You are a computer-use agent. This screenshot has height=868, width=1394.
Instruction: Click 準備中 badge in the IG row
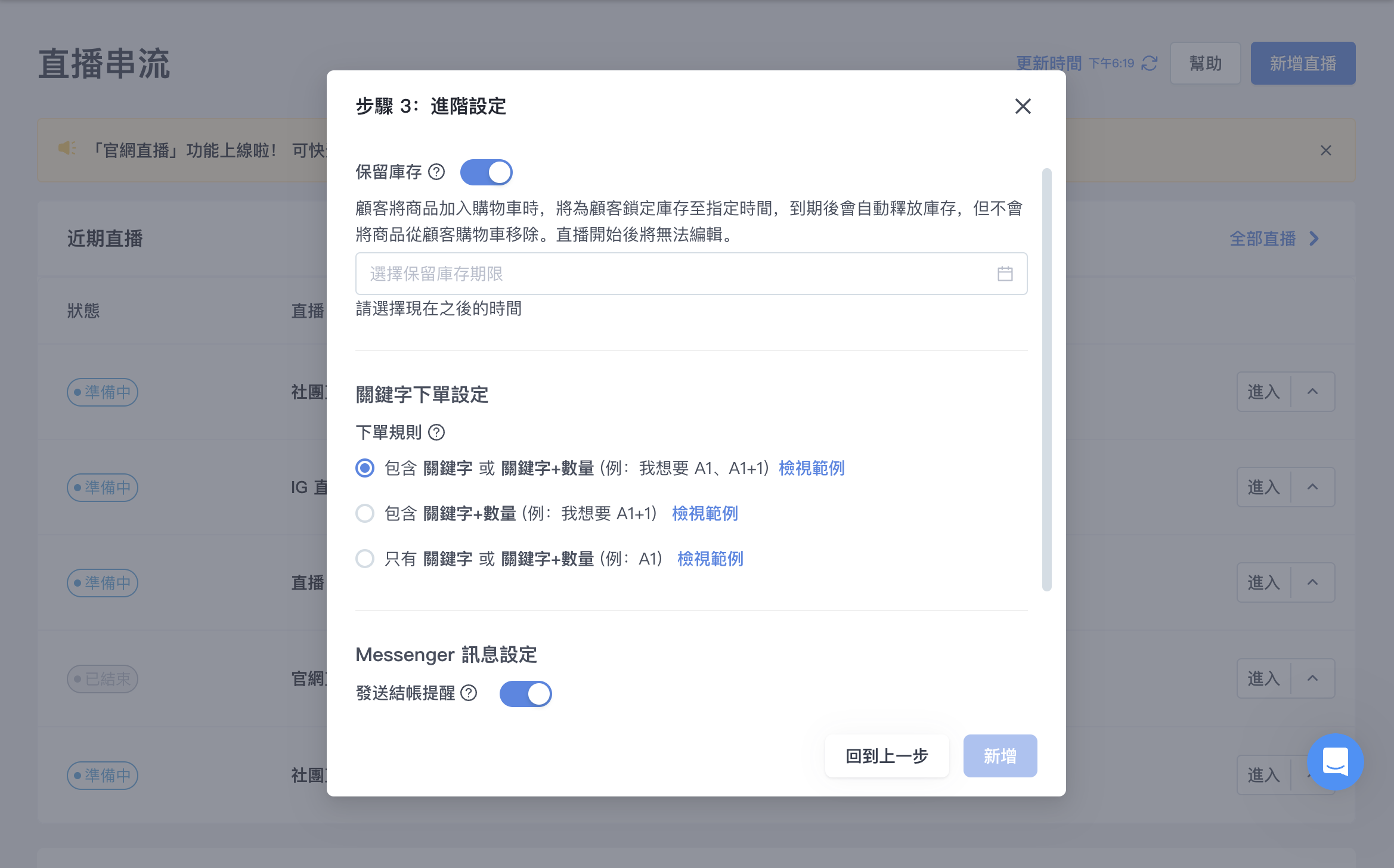click(x=103, y=487)
